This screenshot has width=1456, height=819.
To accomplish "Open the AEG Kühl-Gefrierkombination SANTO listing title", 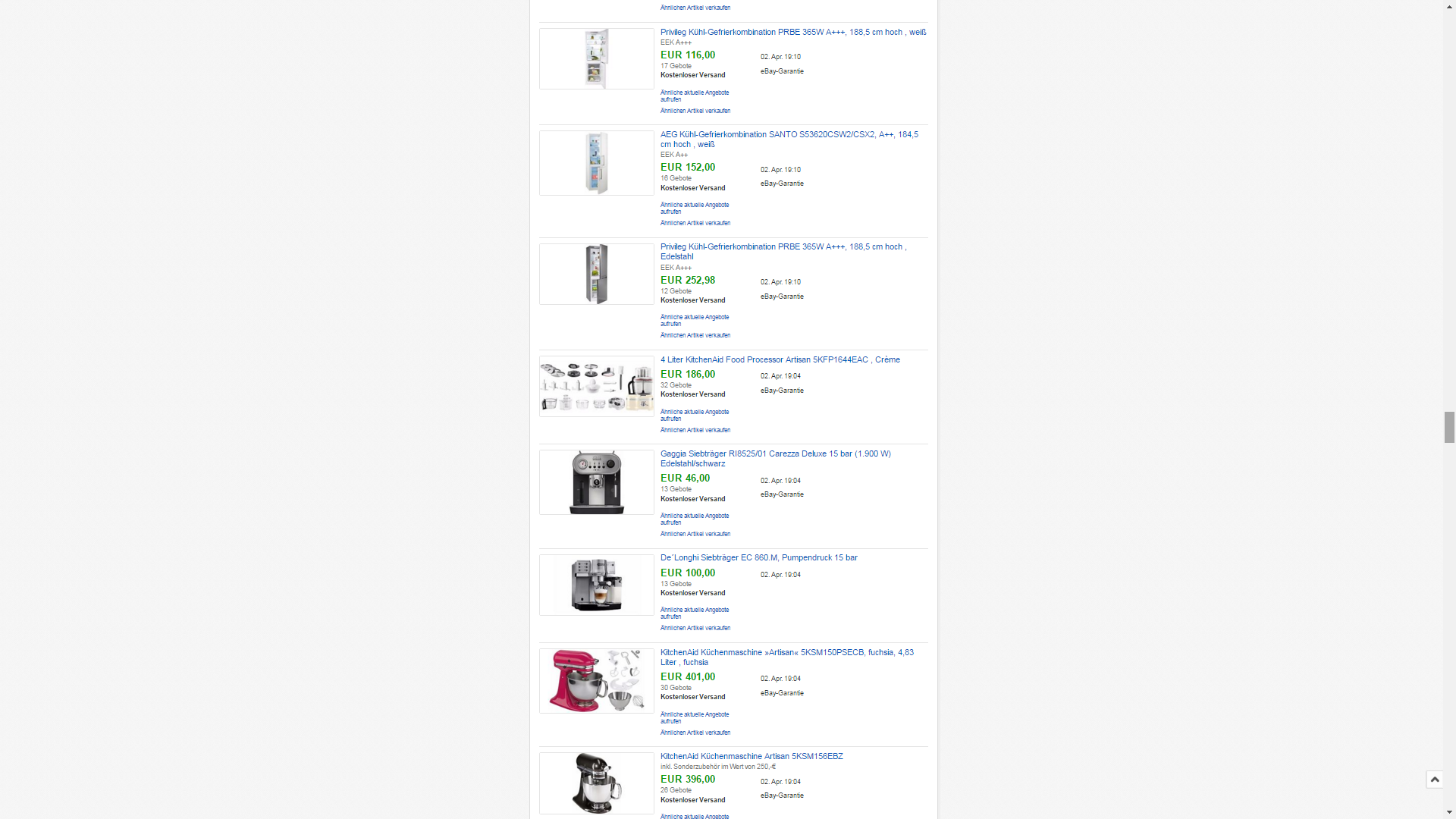I will (x=789, y=140).
